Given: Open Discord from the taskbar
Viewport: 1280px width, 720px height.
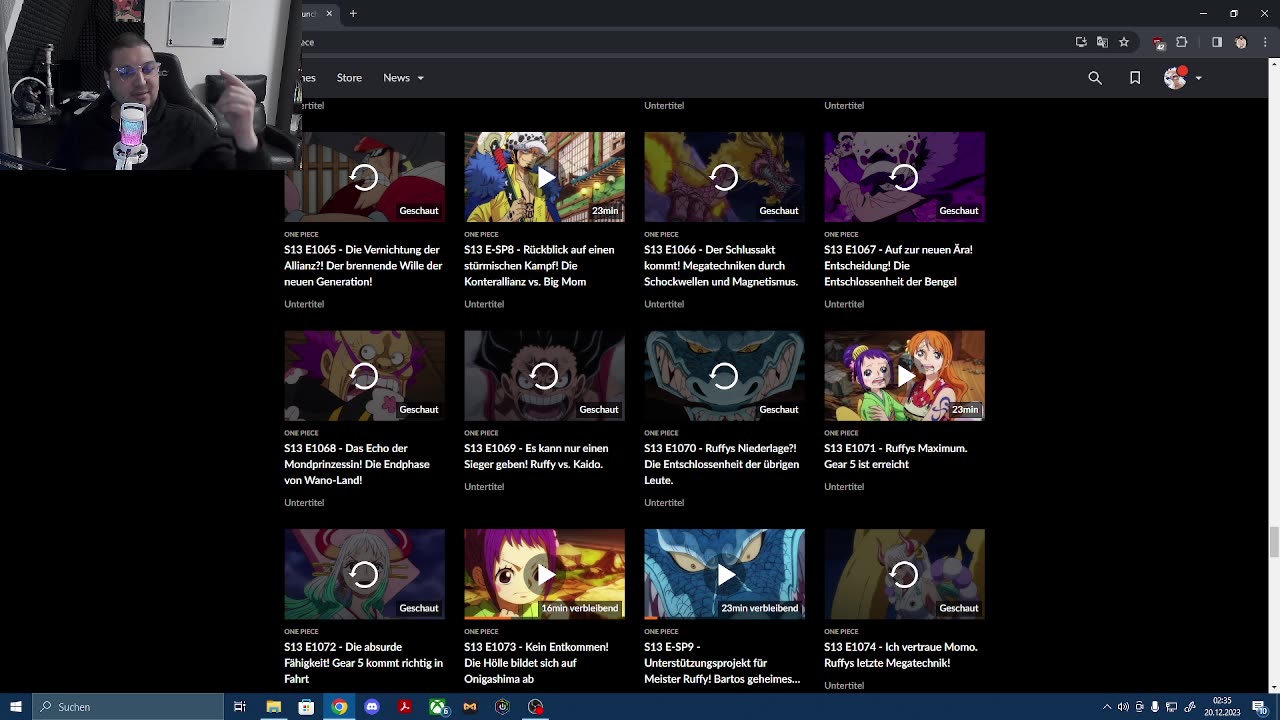Looking at the screenshot, I should pyautogui.click(x=372, y=707).
